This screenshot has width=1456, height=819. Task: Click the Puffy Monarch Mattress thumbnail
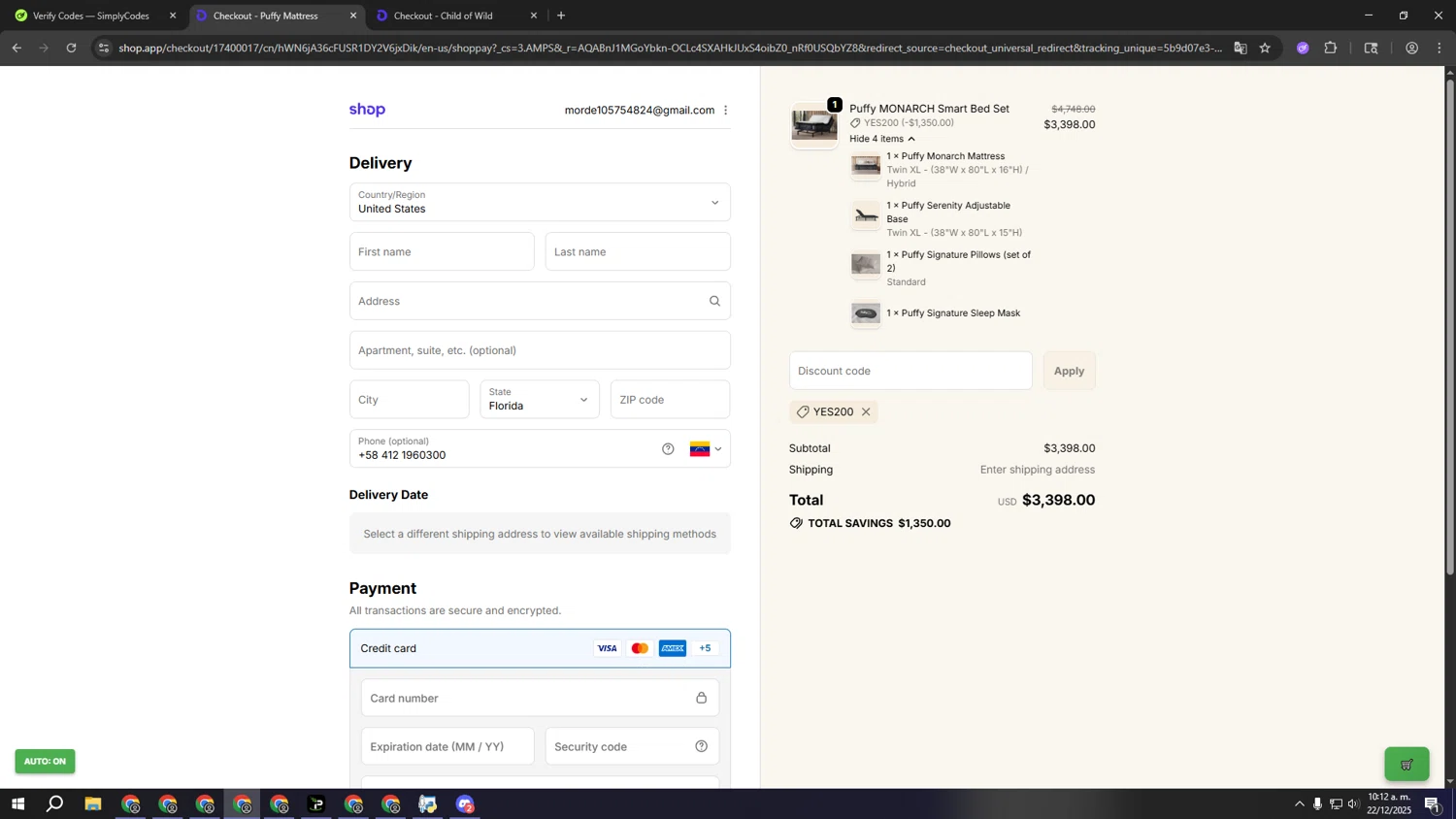pyautogui.click(x=866, y=166)
